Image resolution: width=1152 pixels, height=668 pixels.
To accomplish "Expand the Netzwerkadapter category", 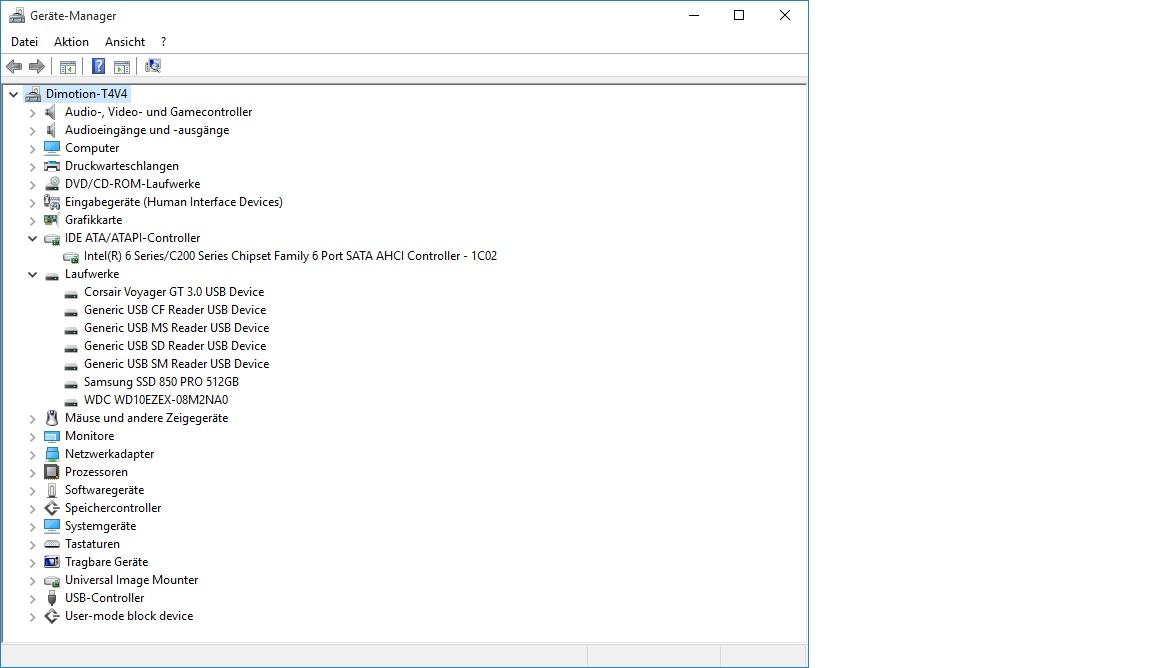I will pos(32,455).
